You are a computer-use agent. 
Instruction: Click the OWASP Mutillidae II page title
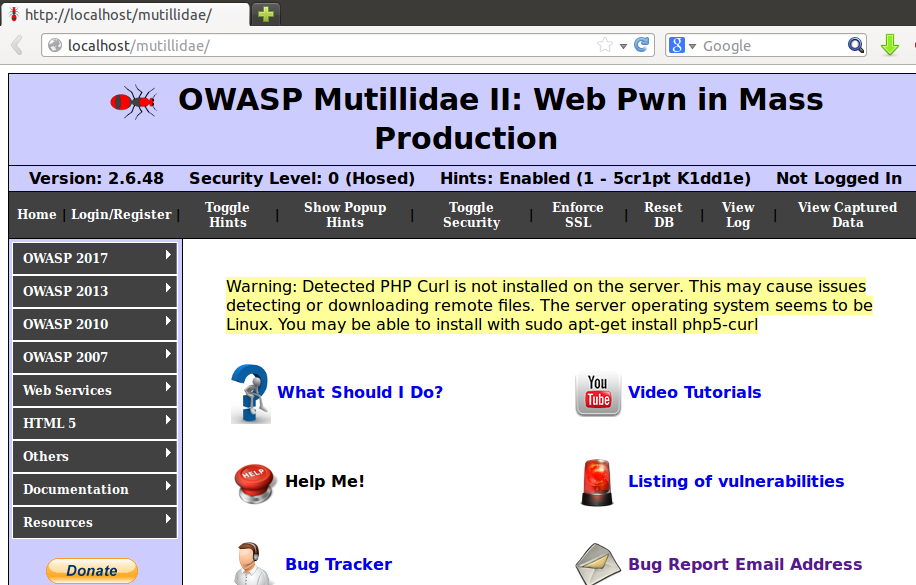click(501, 119)
